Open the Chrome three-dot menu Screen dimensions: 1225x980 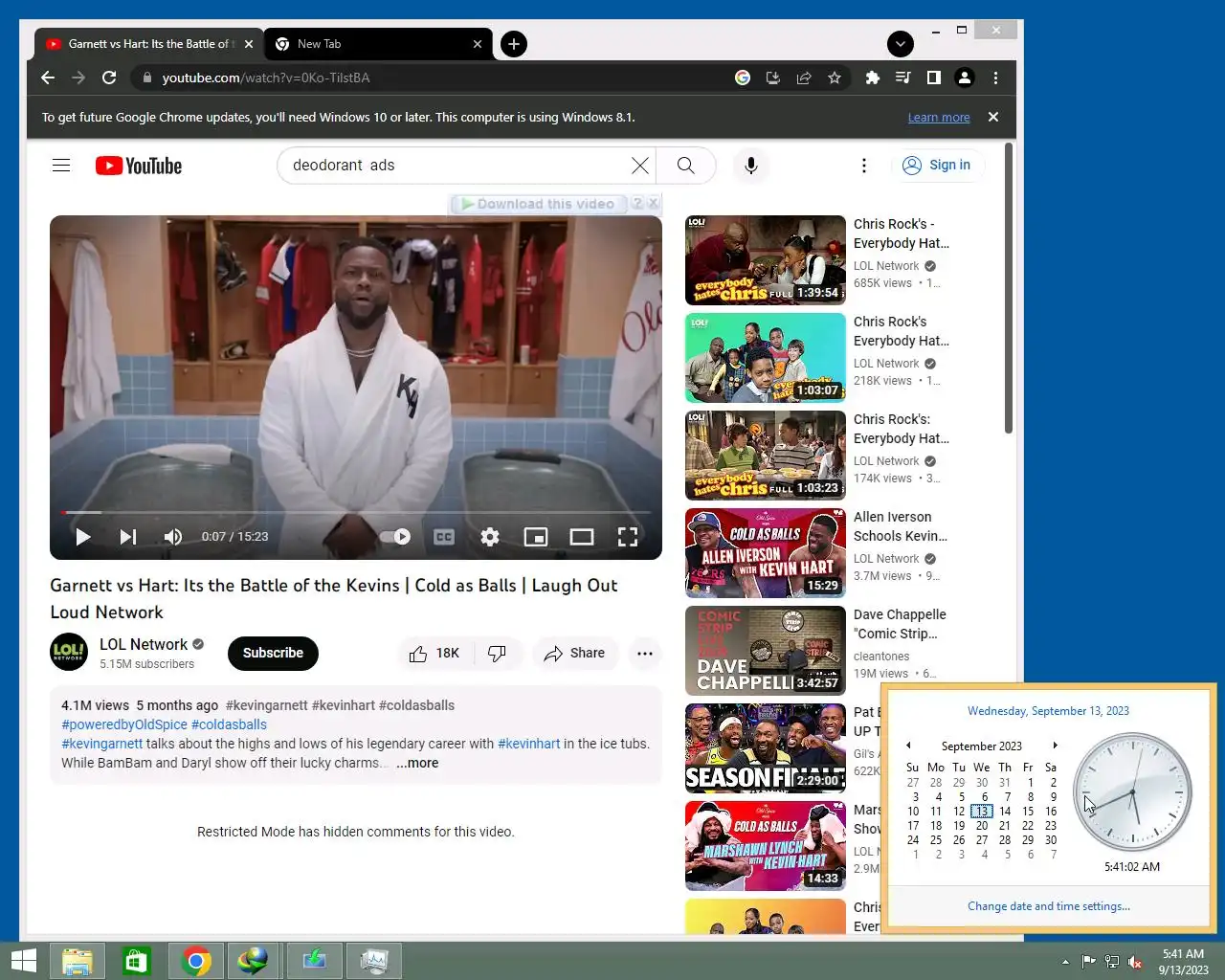995,78
